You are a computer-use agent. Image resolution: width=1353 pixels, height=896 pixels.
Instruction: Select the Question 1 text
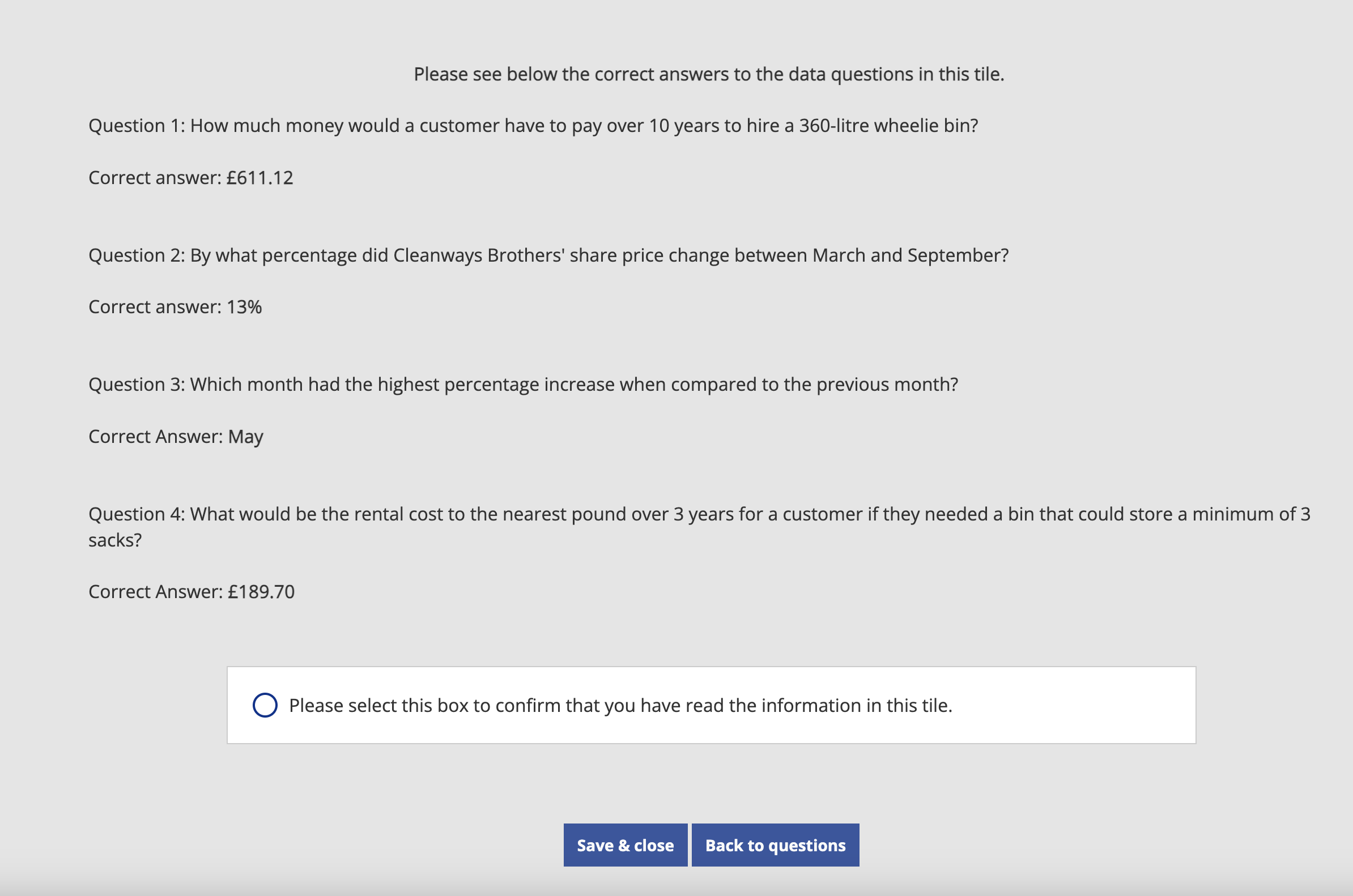[533, 125]
